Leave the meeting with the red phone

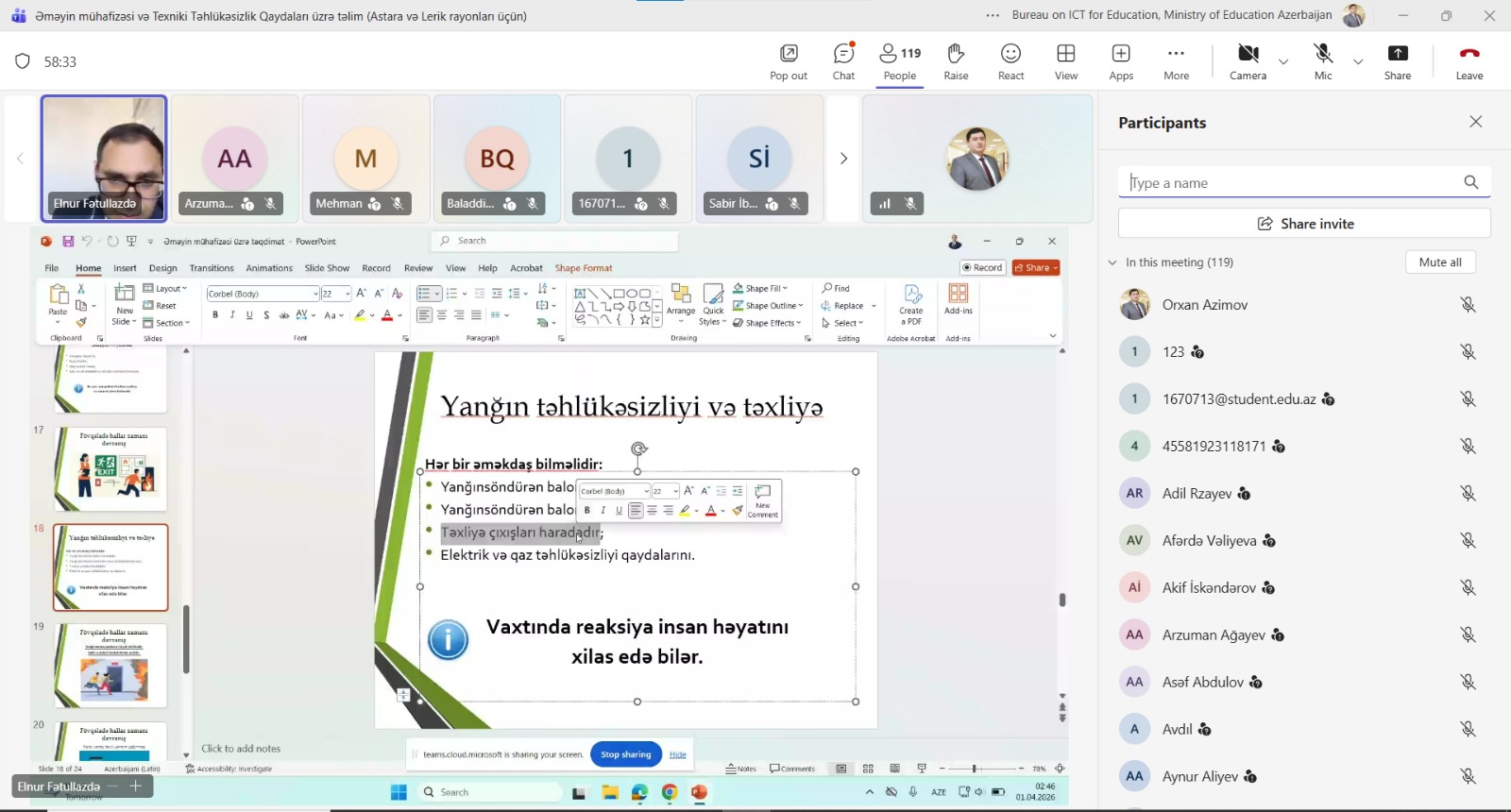(x=1469, y=61)
